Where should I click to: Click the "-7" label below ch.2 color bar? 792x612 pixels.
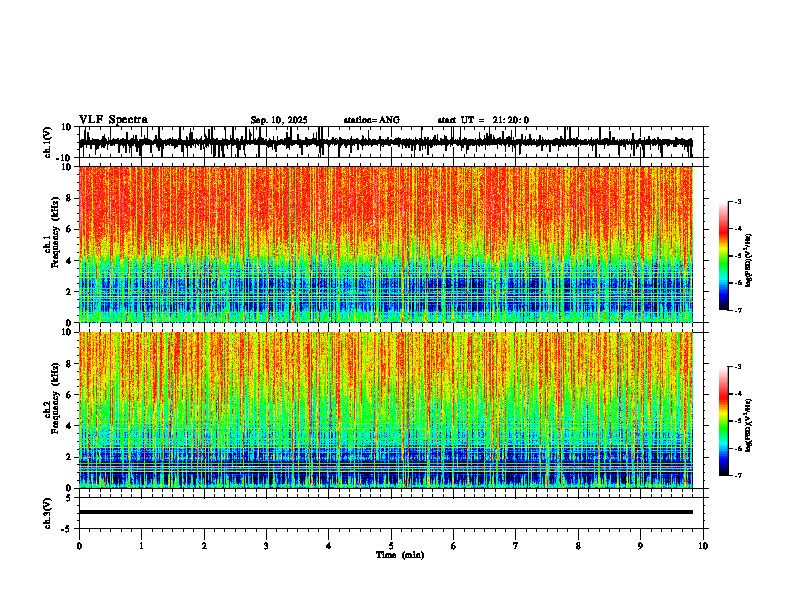738,476
